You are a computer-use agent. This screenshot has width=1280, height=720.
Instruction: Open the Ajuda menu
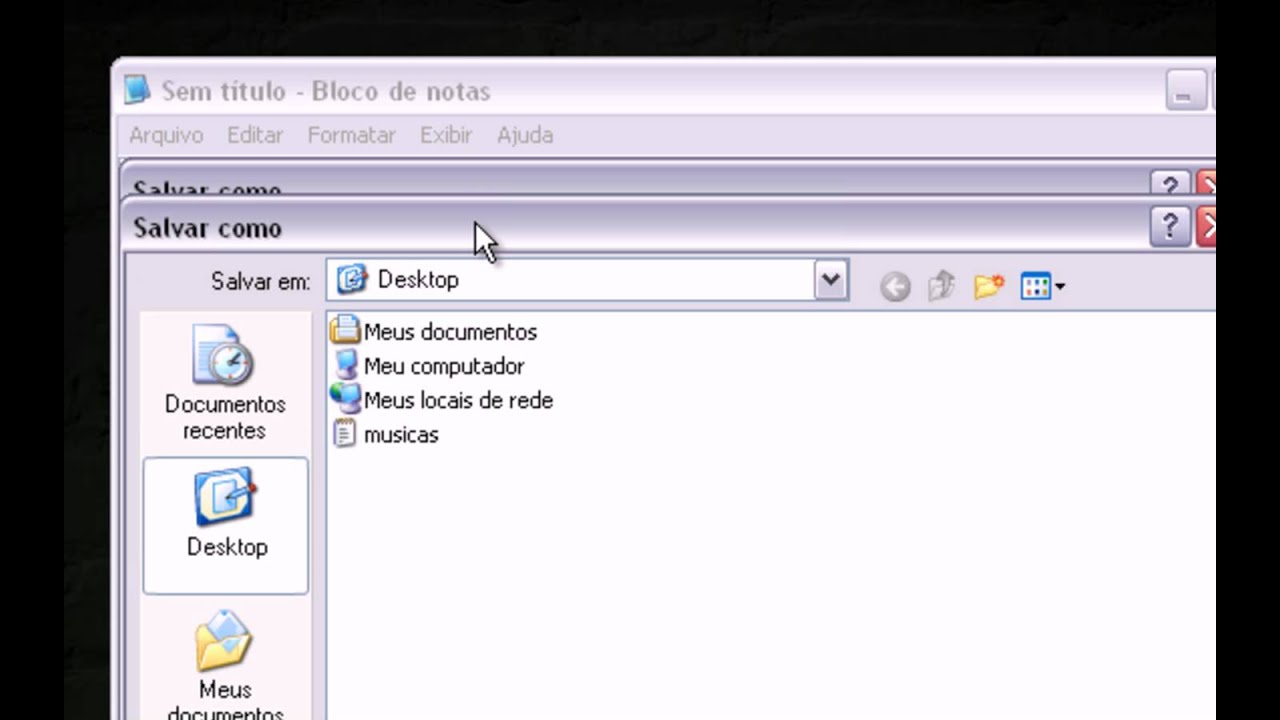525,135
